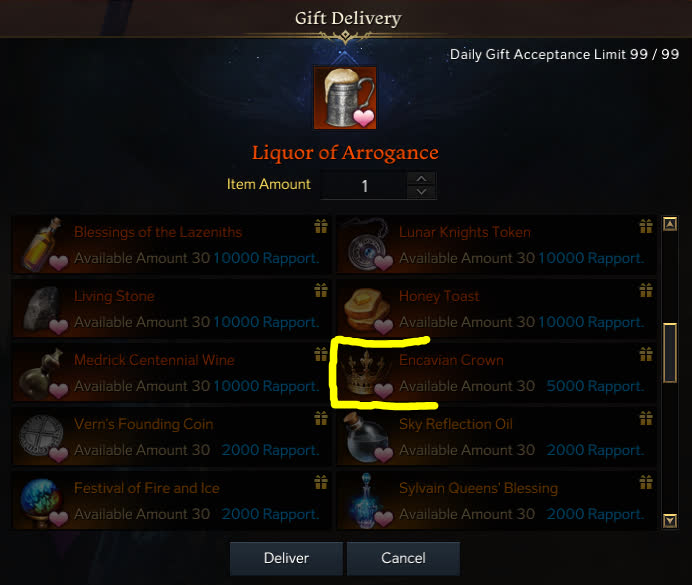
Task: Click the scrollbar down arrow button
Action: click(x=670, y=521)
